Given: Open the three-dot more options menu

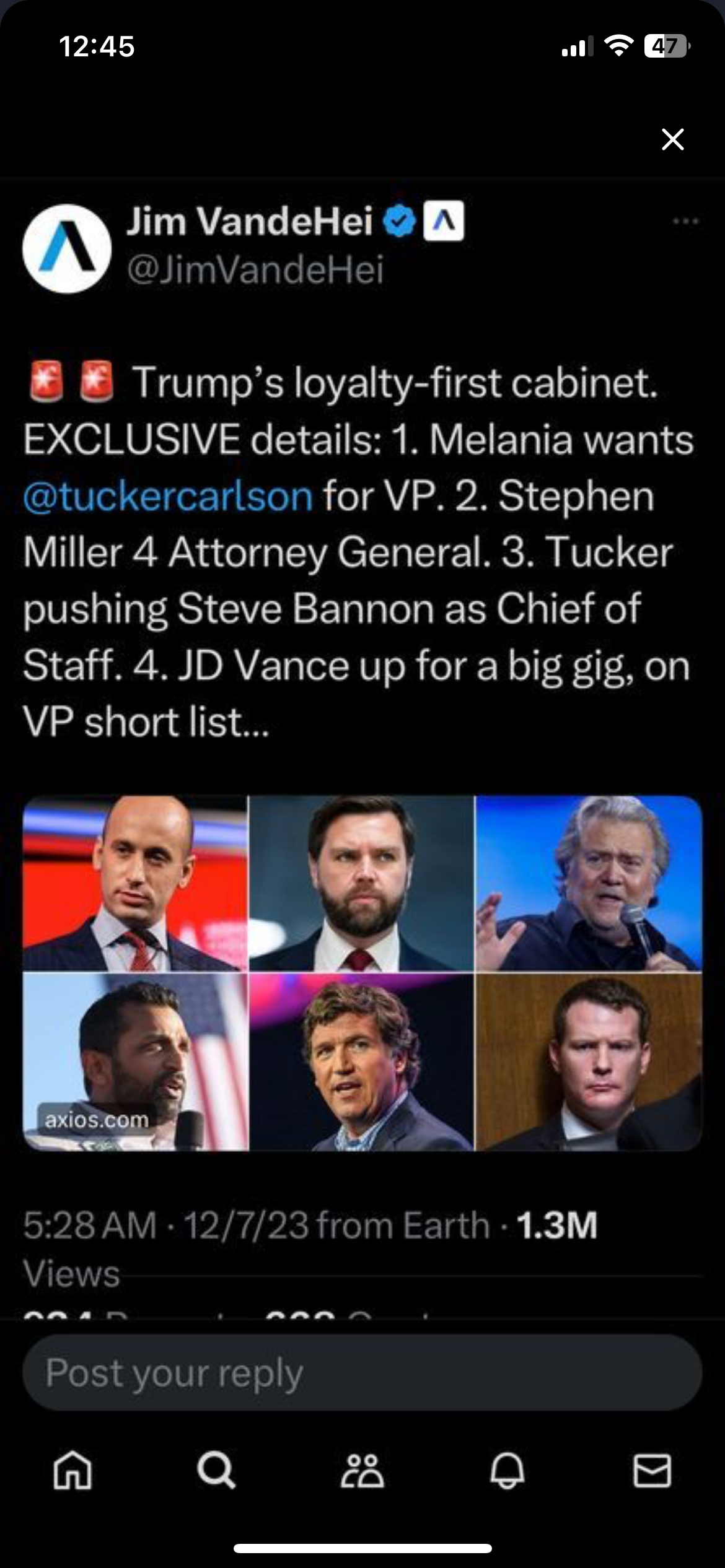Looking at the screenshot, I should (685, 221).
